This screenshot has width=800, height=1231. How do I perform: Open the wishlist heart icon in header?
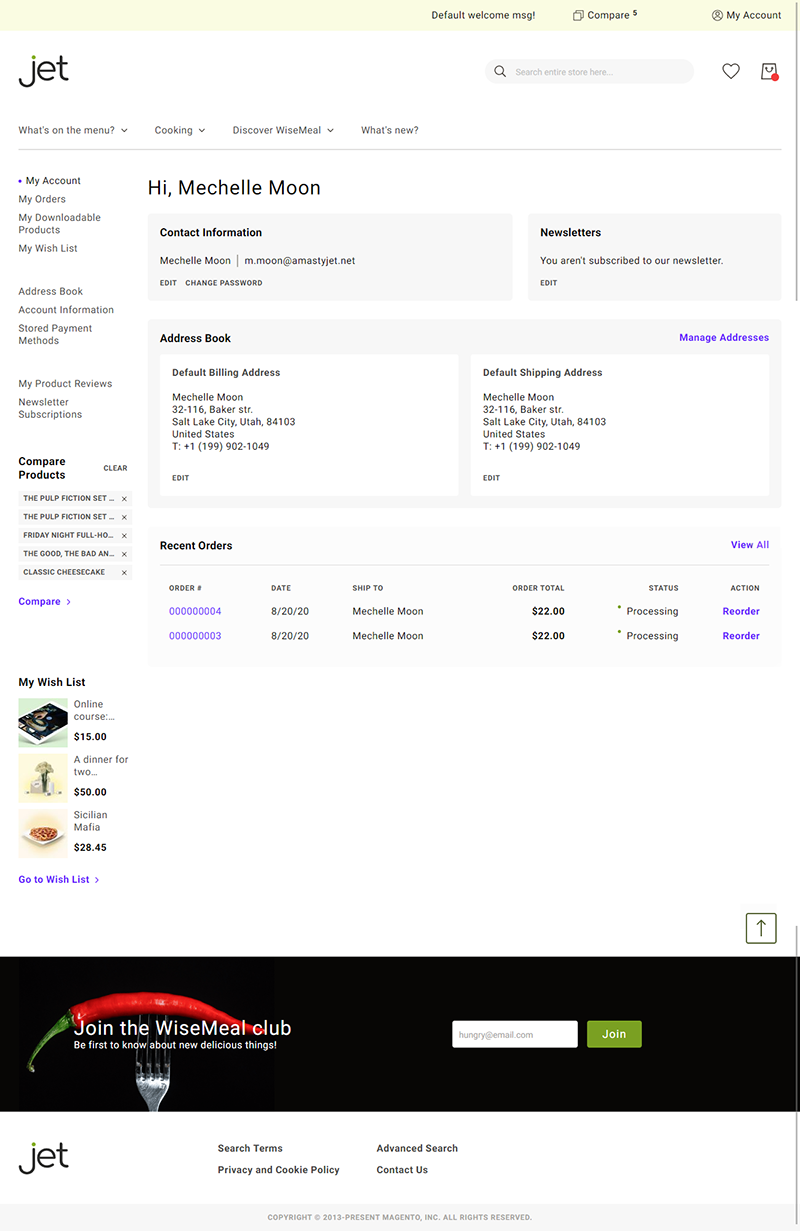coord(731,72)
